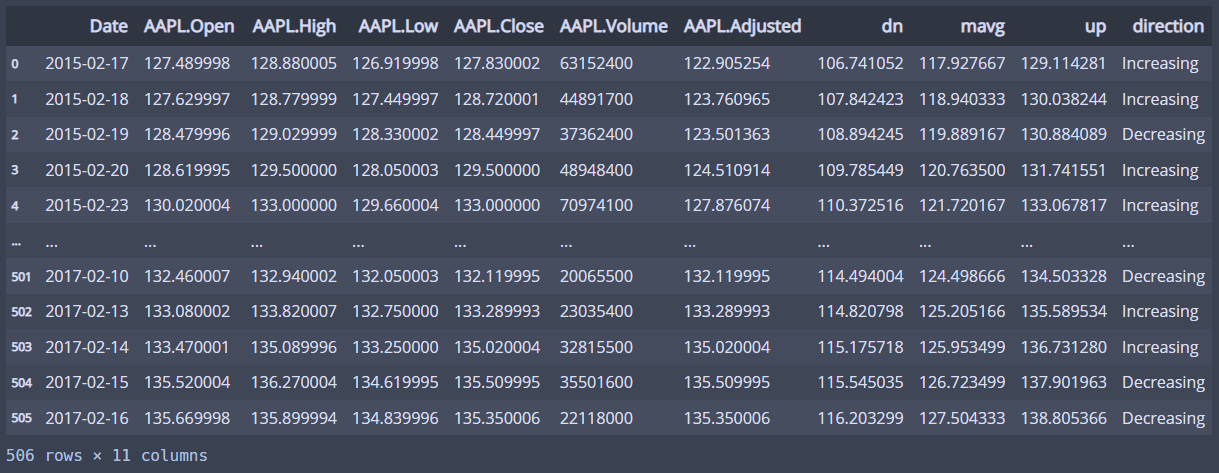1219x473 pixels.
Task: Click high value 128.880005
Action: (294, 63)
